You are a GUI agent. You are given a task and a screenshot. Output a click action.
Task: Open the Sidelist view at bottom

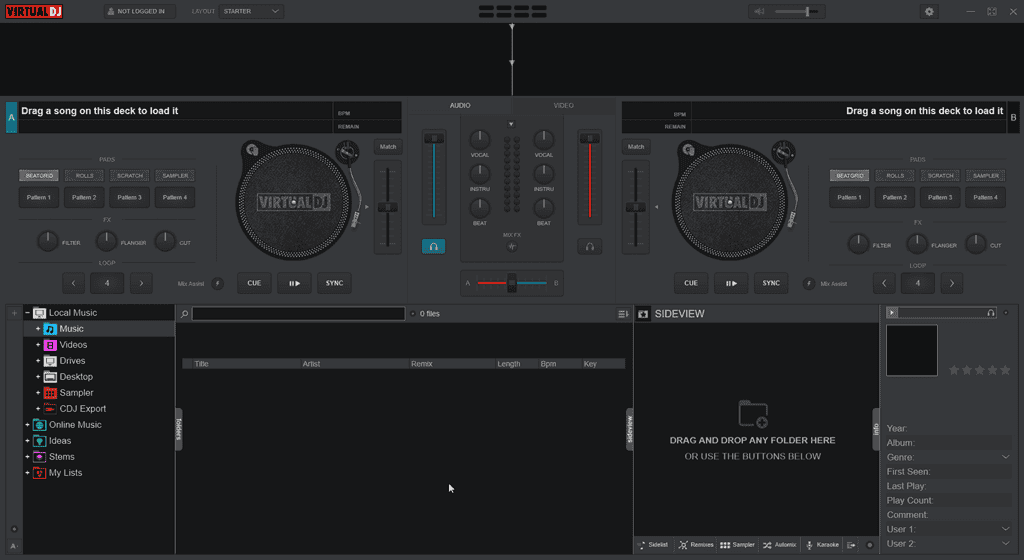click(x=653, y=545)
